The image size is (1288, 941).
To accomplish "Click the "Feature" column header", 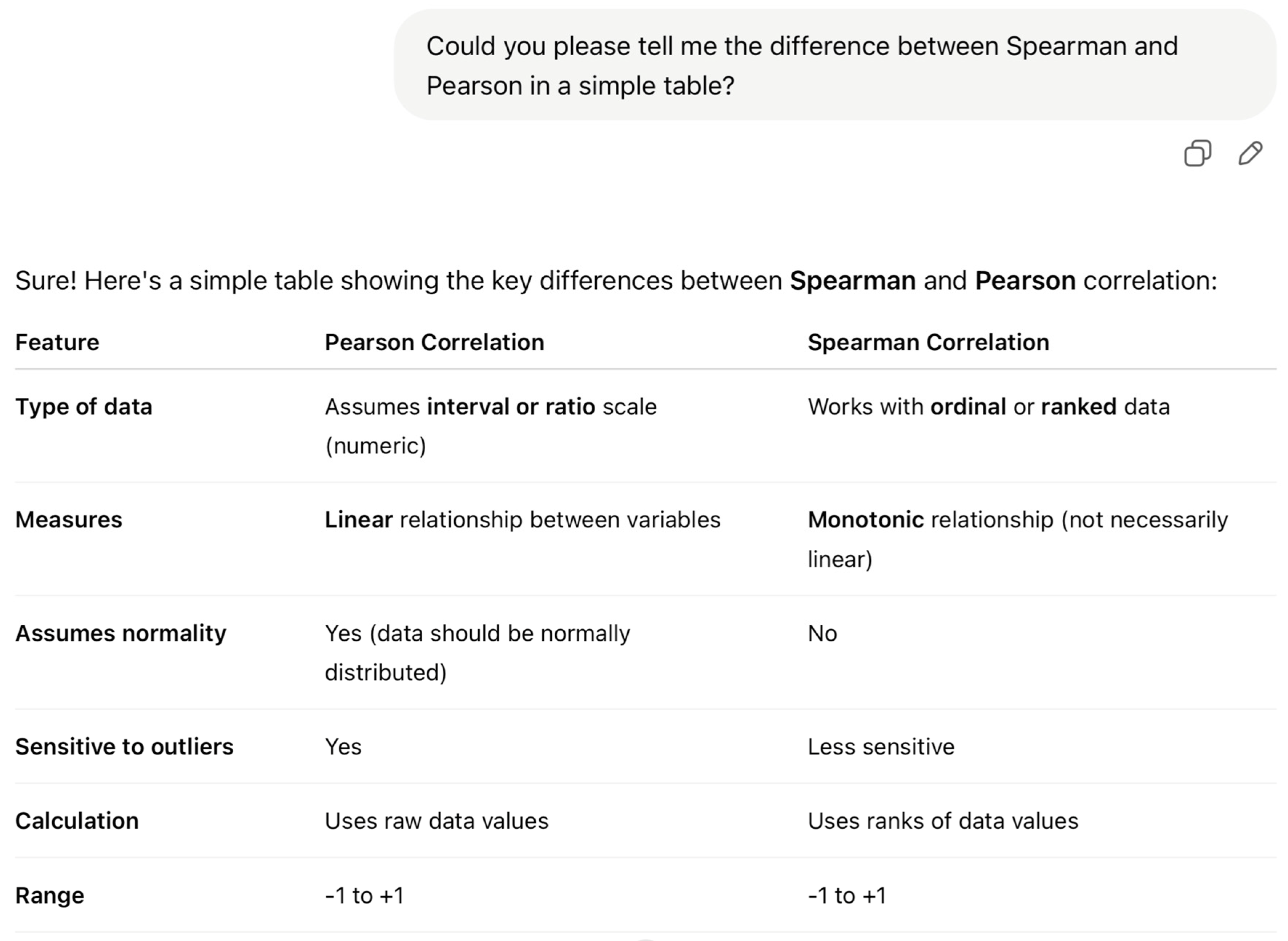I will click(57, 343).
